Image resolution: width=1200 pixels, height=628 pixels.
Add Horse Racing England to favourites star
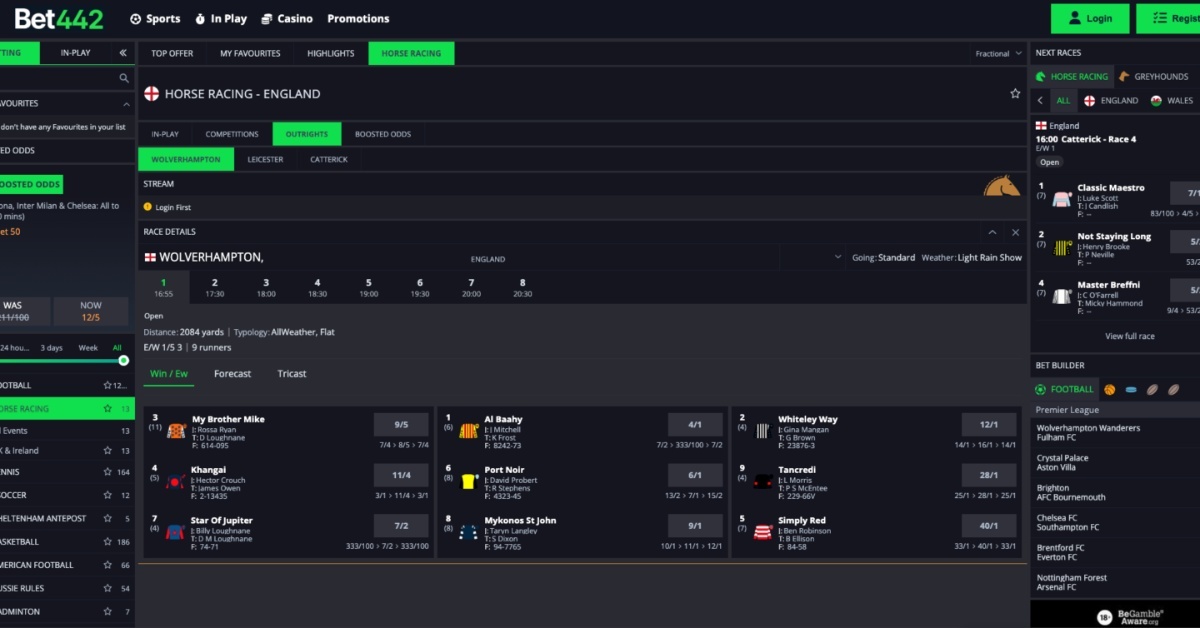(x=1015, y=93)
